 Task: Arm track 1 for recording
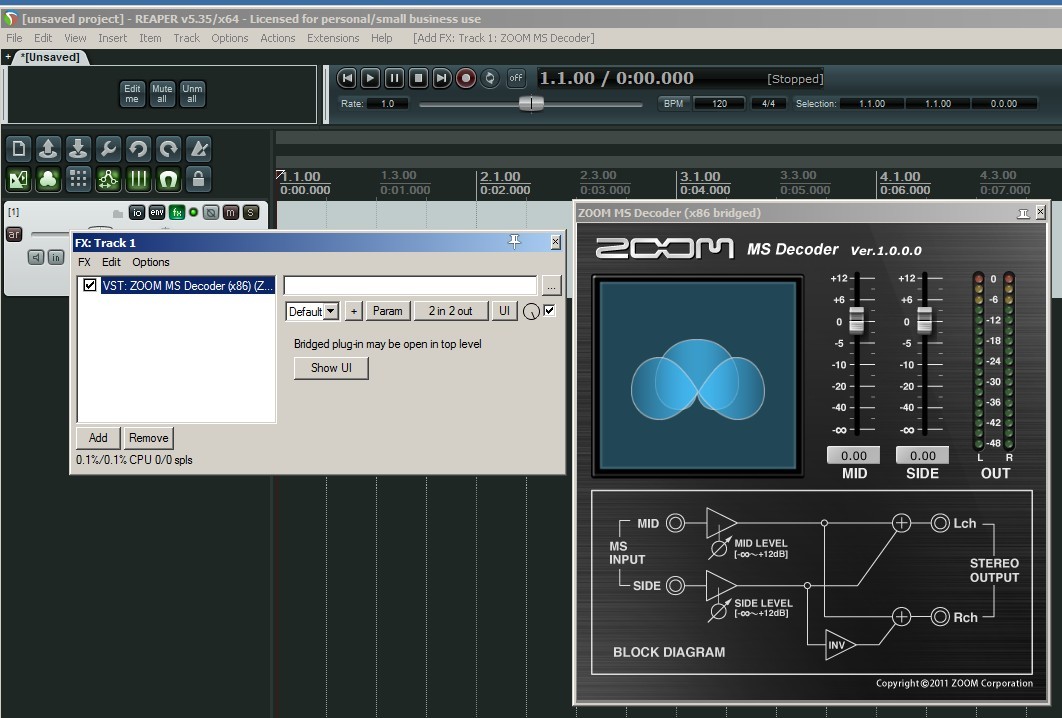[x=14, y=234]
